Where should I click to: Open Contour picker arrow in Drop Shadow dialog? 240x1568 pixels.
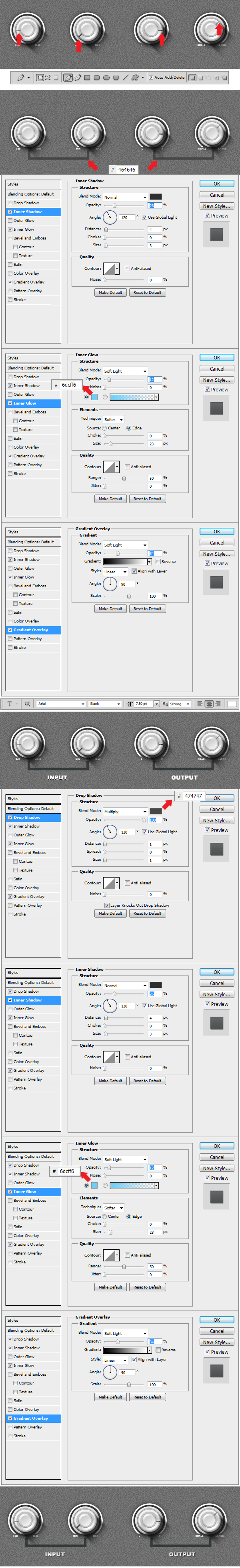[x=117, y=883]
